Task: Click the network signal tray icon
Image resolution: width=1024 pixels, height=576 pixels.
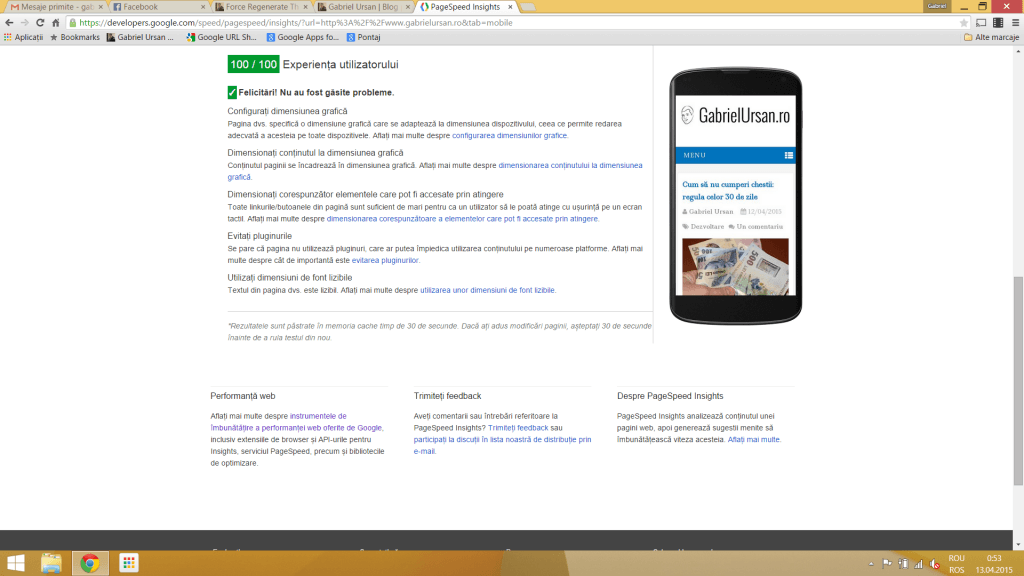Action: (x=918, y=564)
